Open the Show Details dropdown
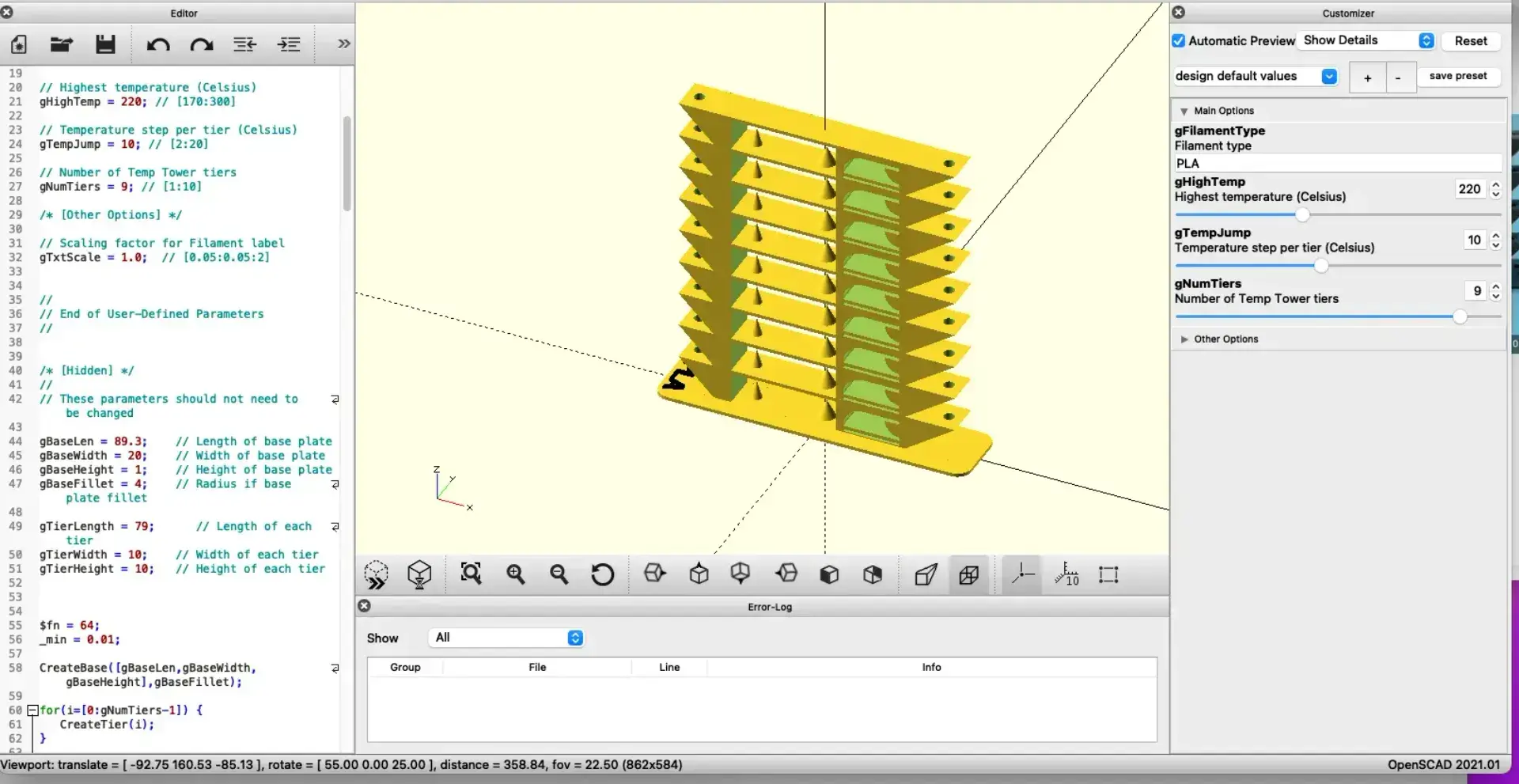 click(1368, 40)
